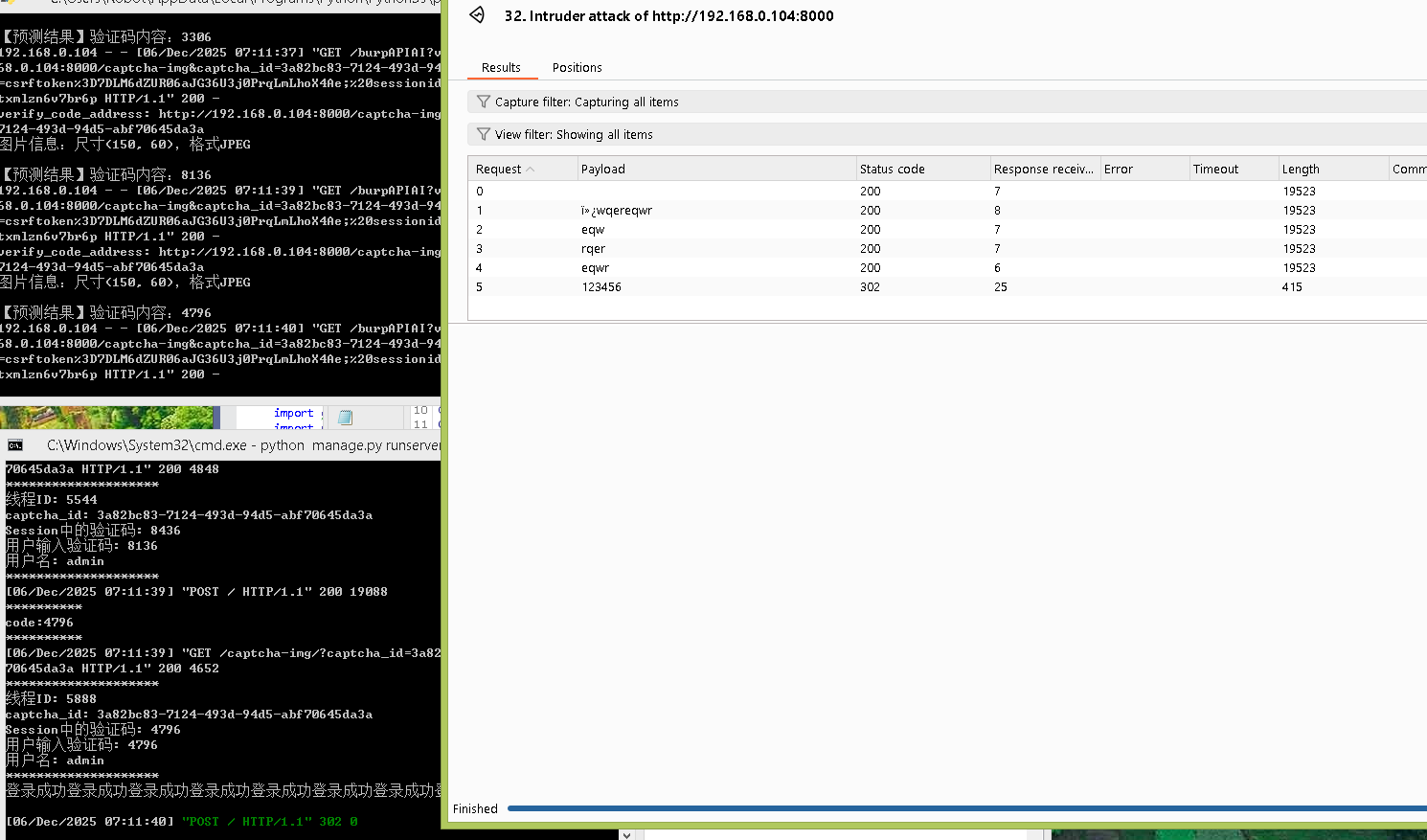Click the Finished attack progress bar
Image resolution: width=1427 pixels, height=840 pixels.
tap(967, 808)
